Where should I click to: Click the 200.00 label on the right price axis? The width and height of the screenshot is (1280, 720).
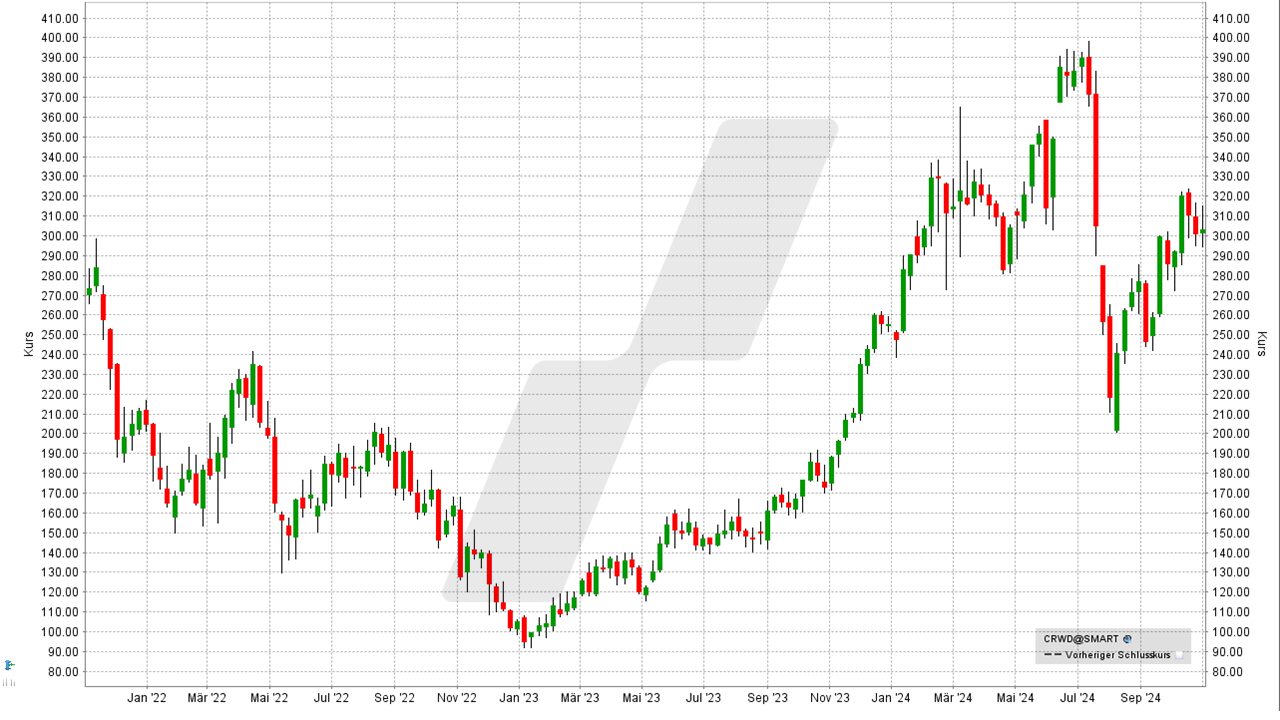(1228, 434)
